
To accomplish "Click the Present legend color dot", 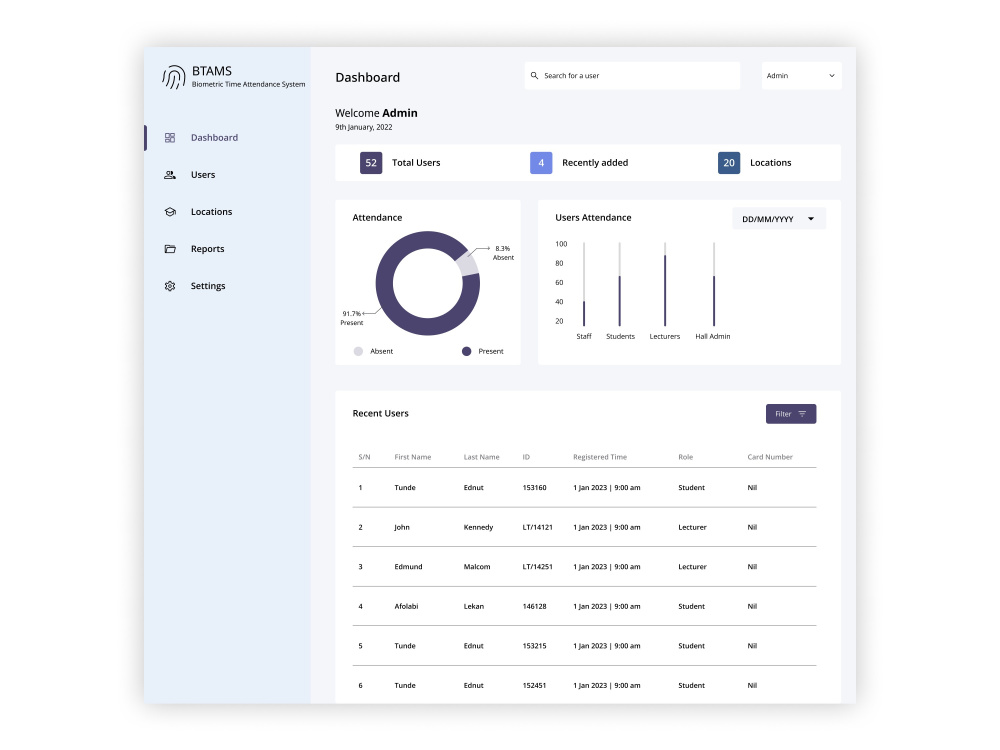I will pyautogui.click(x=466, y=351).
